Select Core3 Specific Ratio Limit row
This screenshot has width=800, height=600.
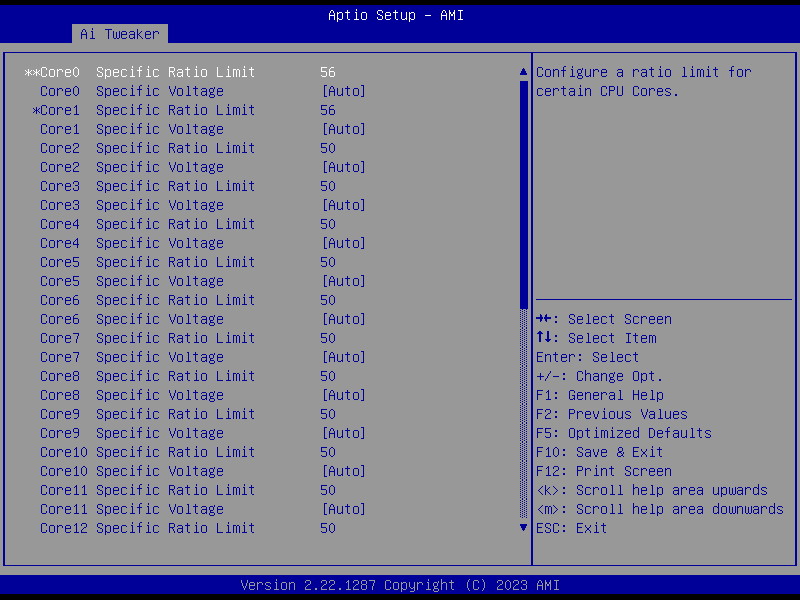tap(188, 186)
